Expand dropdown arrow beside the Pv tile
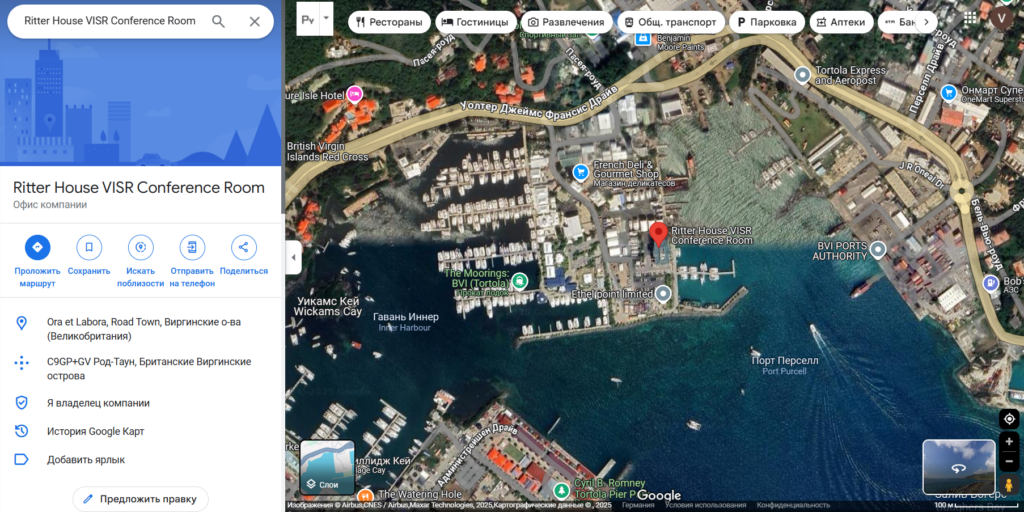Image resolution: width=1024 pixels, height=512 pixels. click(x=325, y=18)
